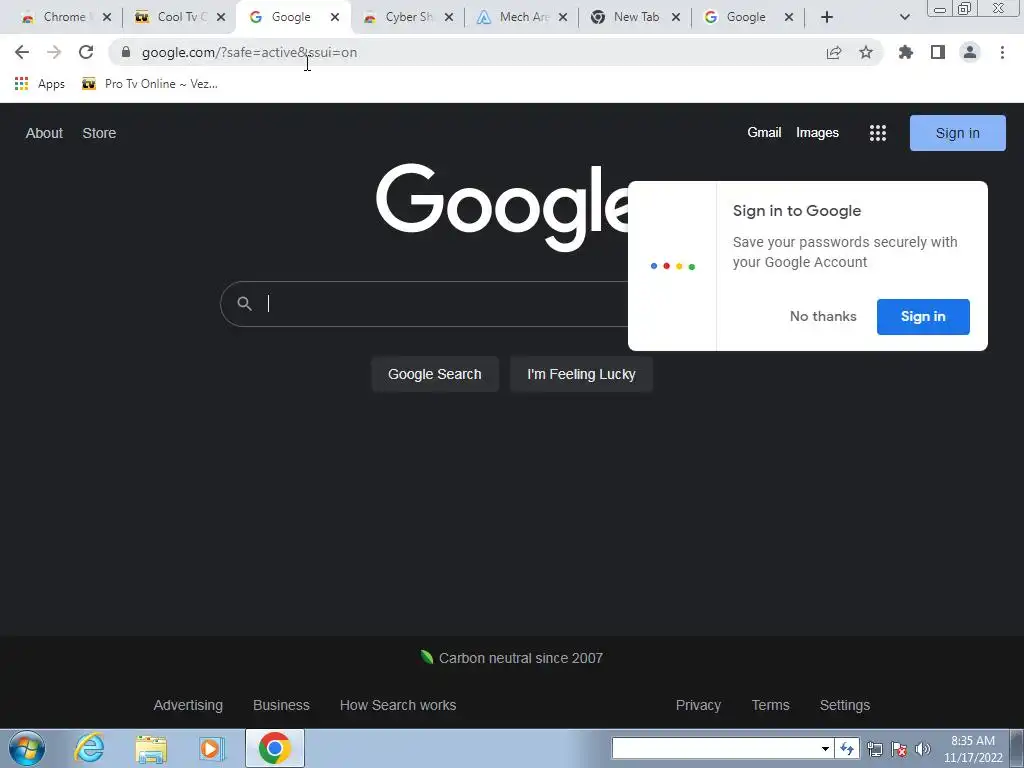Bookmark this page with the star icon
Viewport: 1024px width, 768px height.
click(x=866, y=52)
